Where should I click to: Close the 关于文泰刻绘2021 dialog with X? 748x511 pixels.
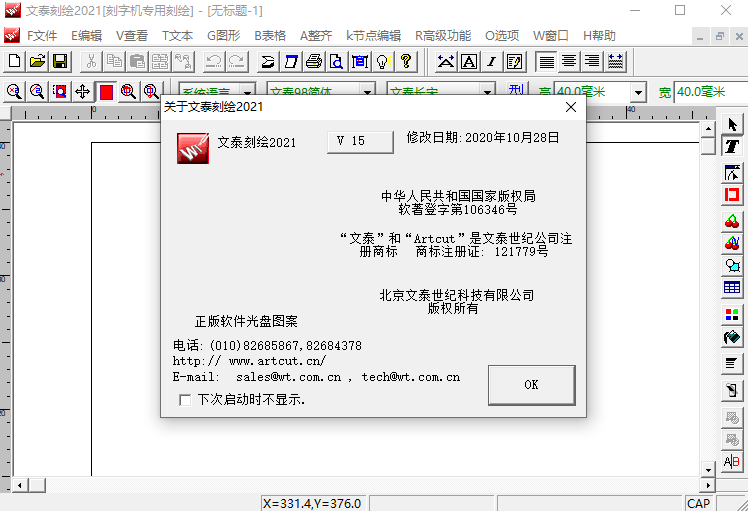tap(571, 107)
